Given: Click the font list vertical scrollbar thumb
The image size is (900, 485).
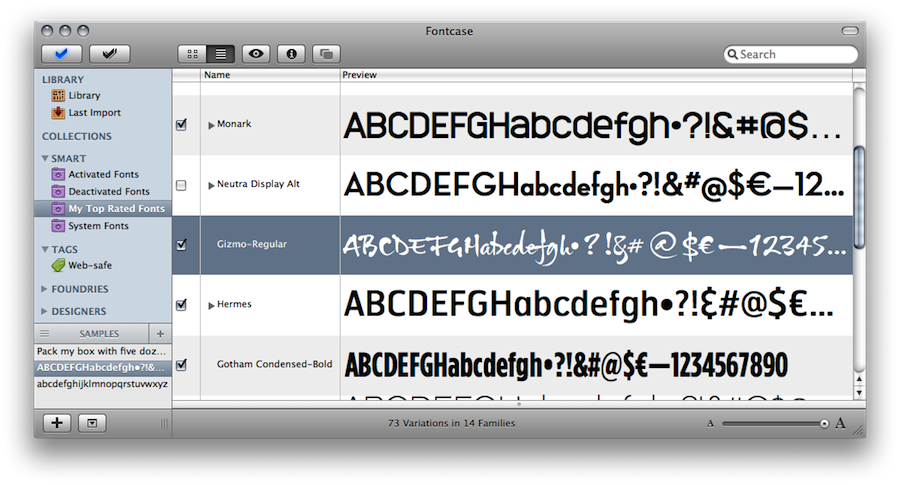Looking at the screenshot, I should click(859, 197).
